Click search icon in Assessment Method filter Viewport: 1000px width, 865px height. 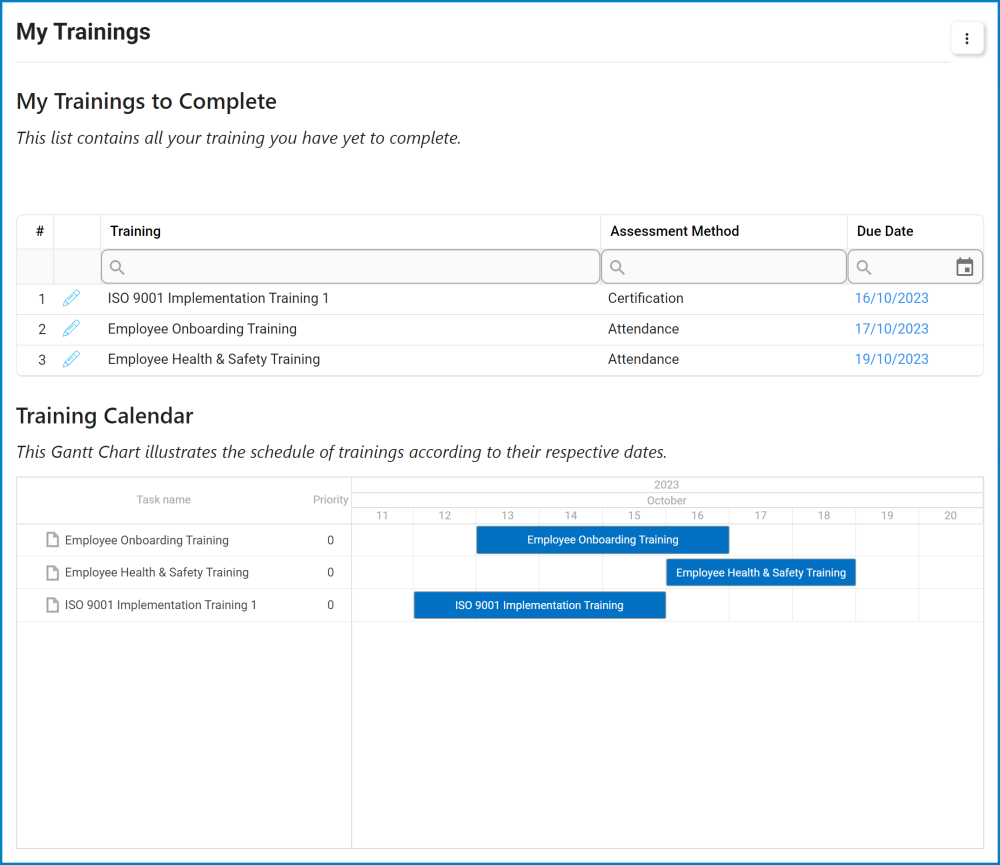(x=617, y=267)
